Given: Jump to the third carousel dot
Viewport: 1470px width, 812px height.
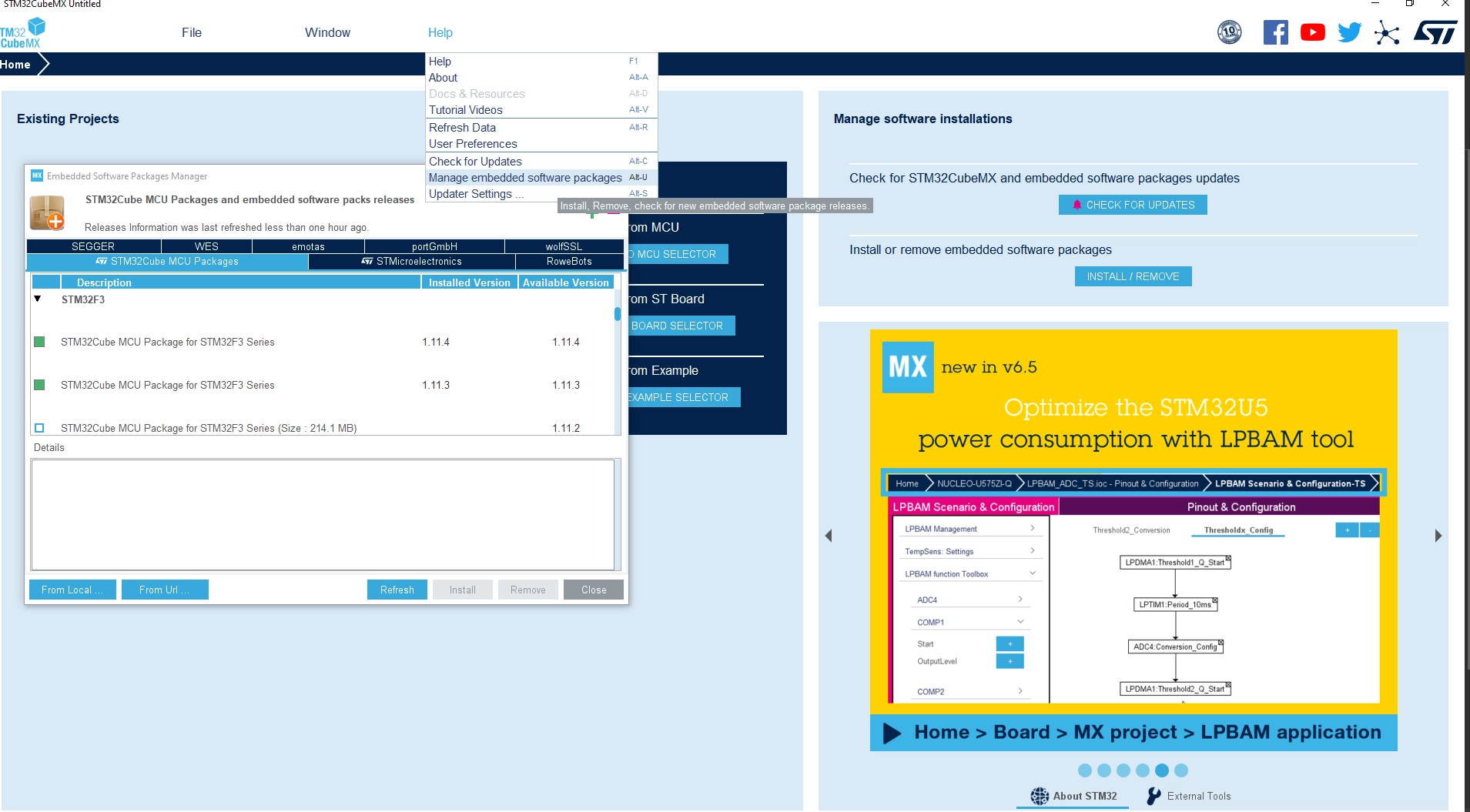Looking at the screenshot, I should (1123, 770).
